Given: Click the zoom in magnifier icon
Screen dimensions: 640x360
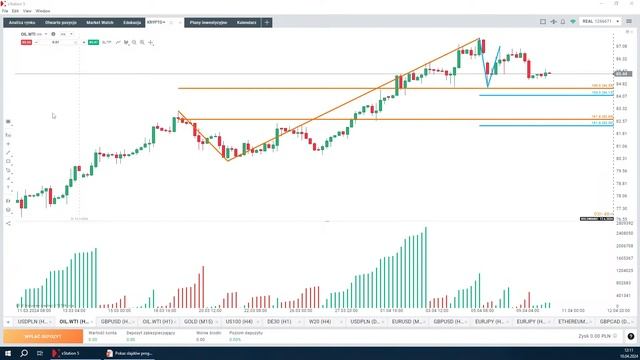Looking at the screenshot, I should coord(142,42).
